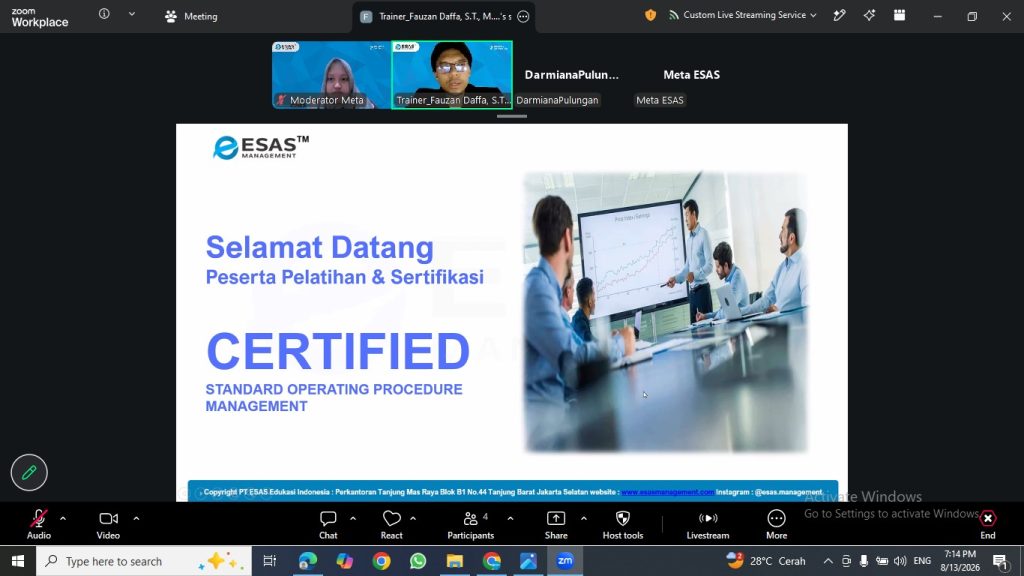
Task: Click the annotate wand icon in title bar
Action: pos(839,15)
